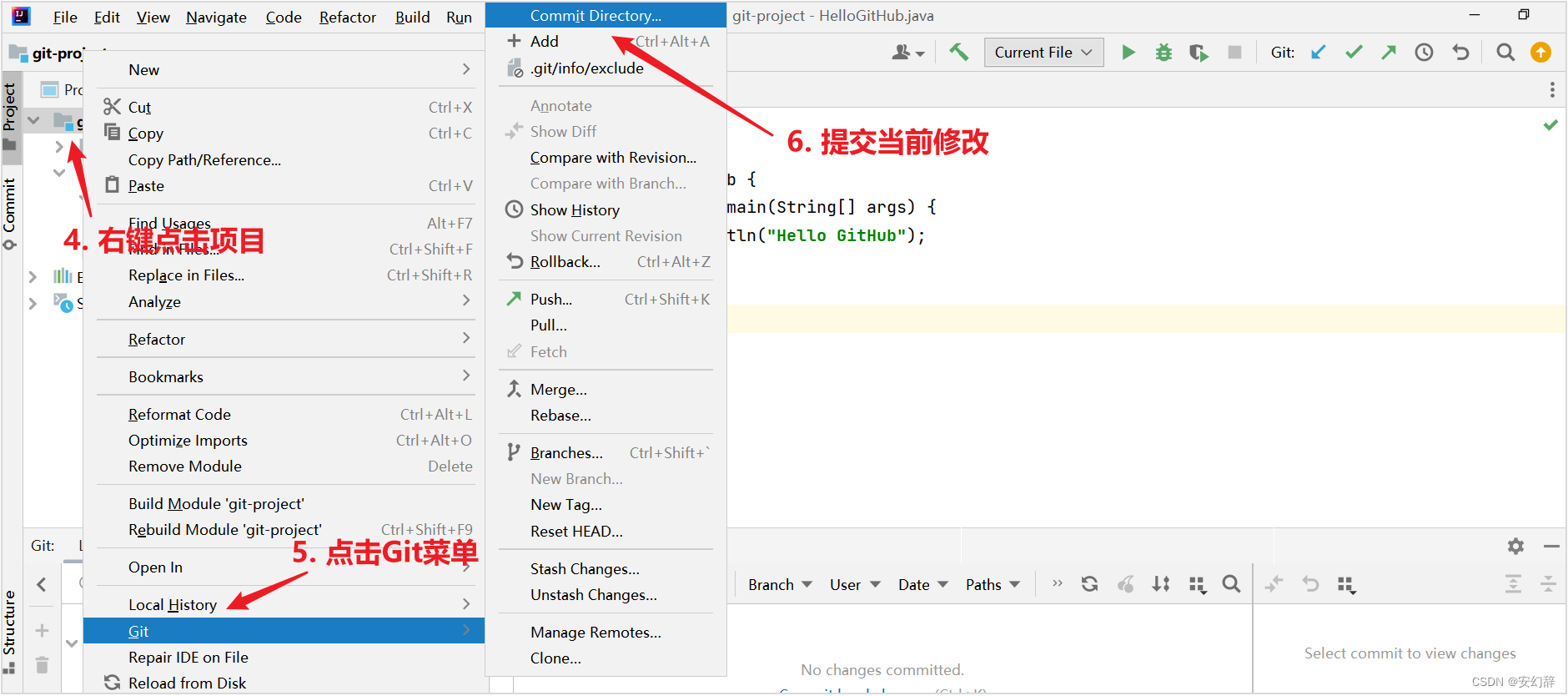Click the Copy context menu item
1568x696 pixels.
click(x=284, y=134)
